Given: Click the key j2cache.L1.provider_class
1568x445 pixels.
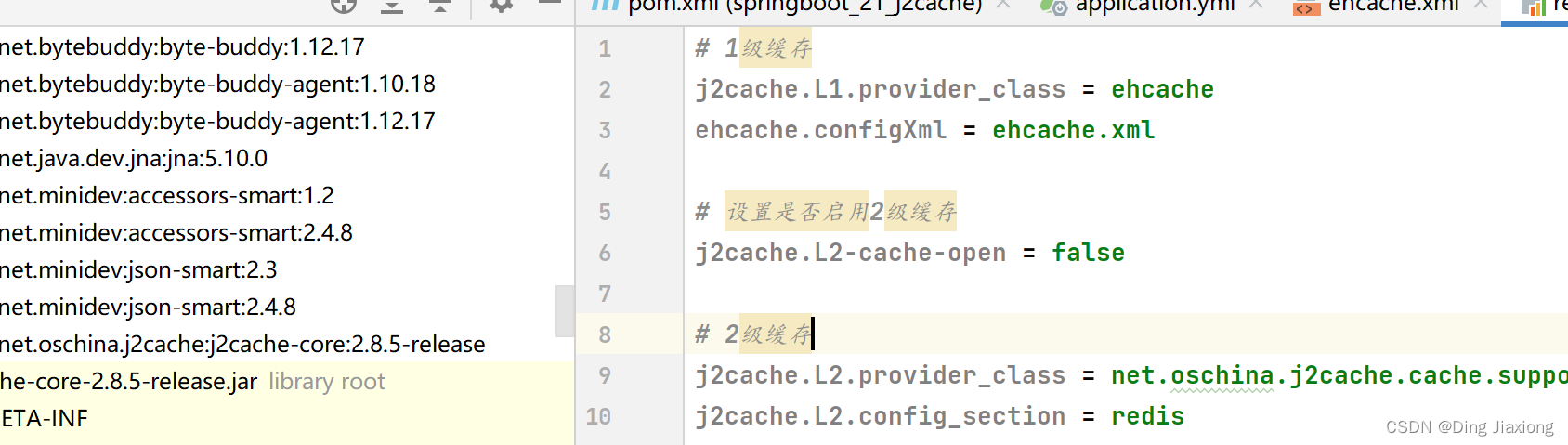Looking at the screenshot, I should 880,89.
